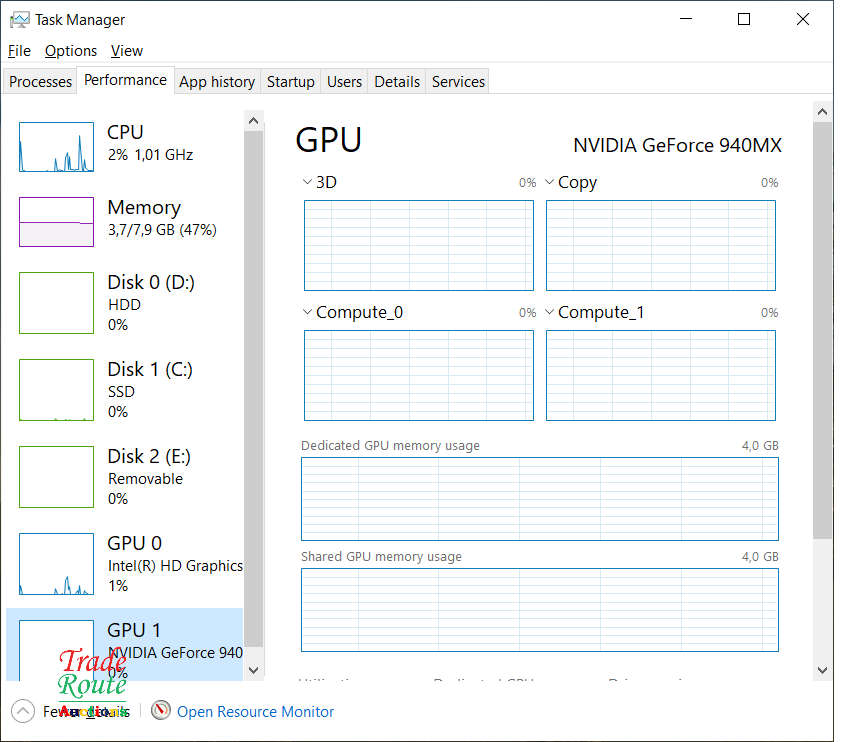Switch to the Processes tab

click(41, 82)
